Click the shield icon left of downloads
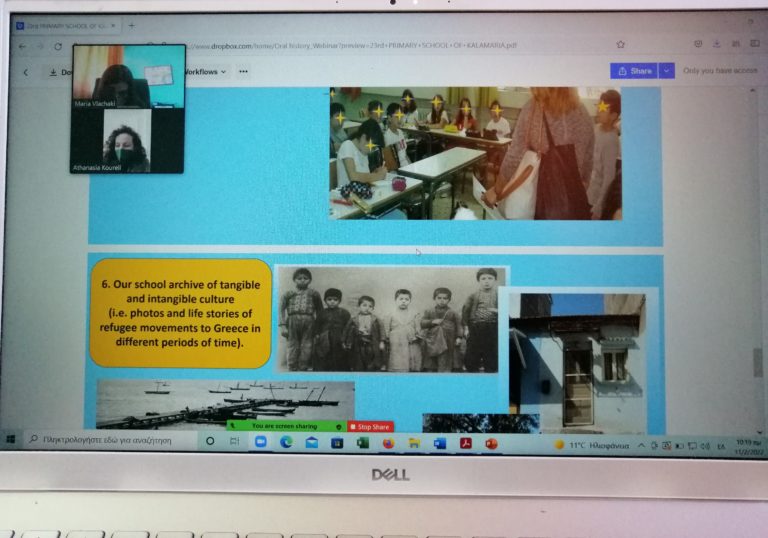 coord(698,44)
